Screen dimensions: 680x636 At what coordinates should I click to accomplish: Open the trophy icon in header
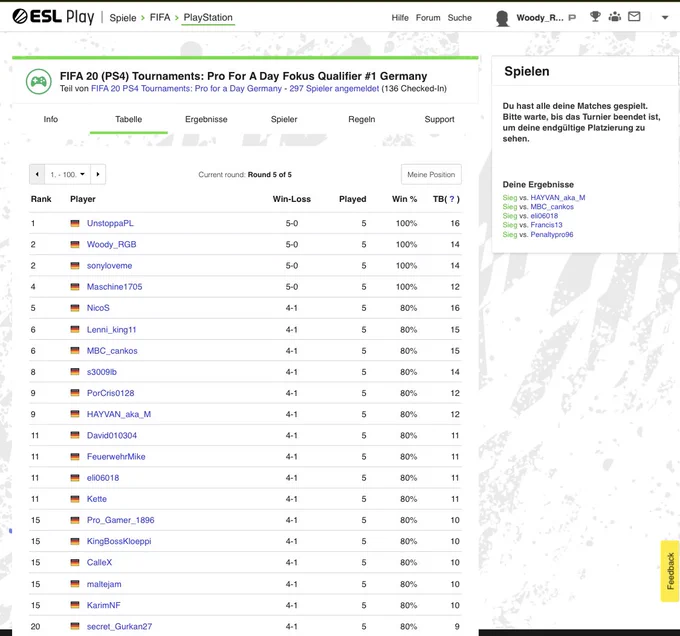click(595, 17)
